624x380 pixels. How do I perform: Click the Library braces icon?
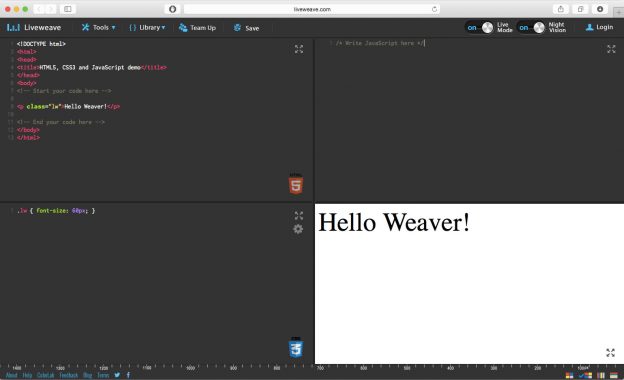click(133, 27)
